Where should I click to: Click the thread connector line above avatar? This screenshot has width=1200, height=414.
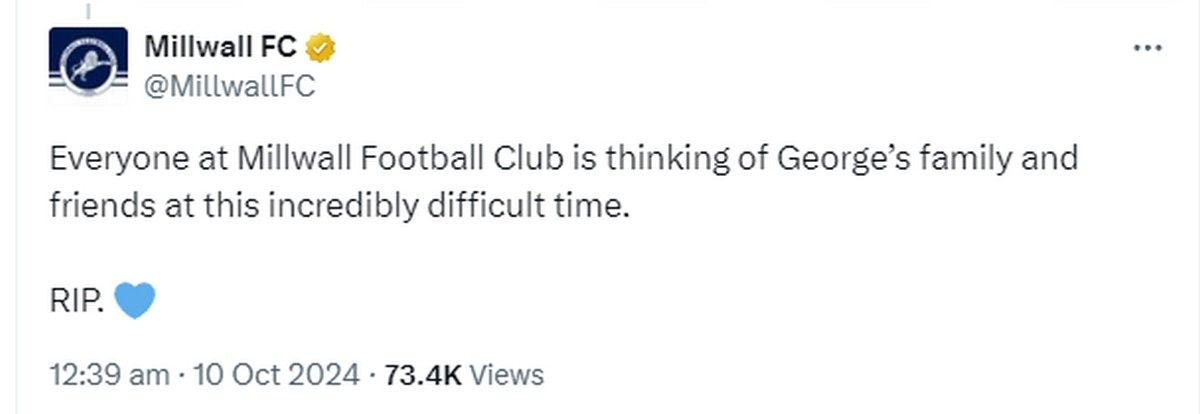(x=88, y=10)
